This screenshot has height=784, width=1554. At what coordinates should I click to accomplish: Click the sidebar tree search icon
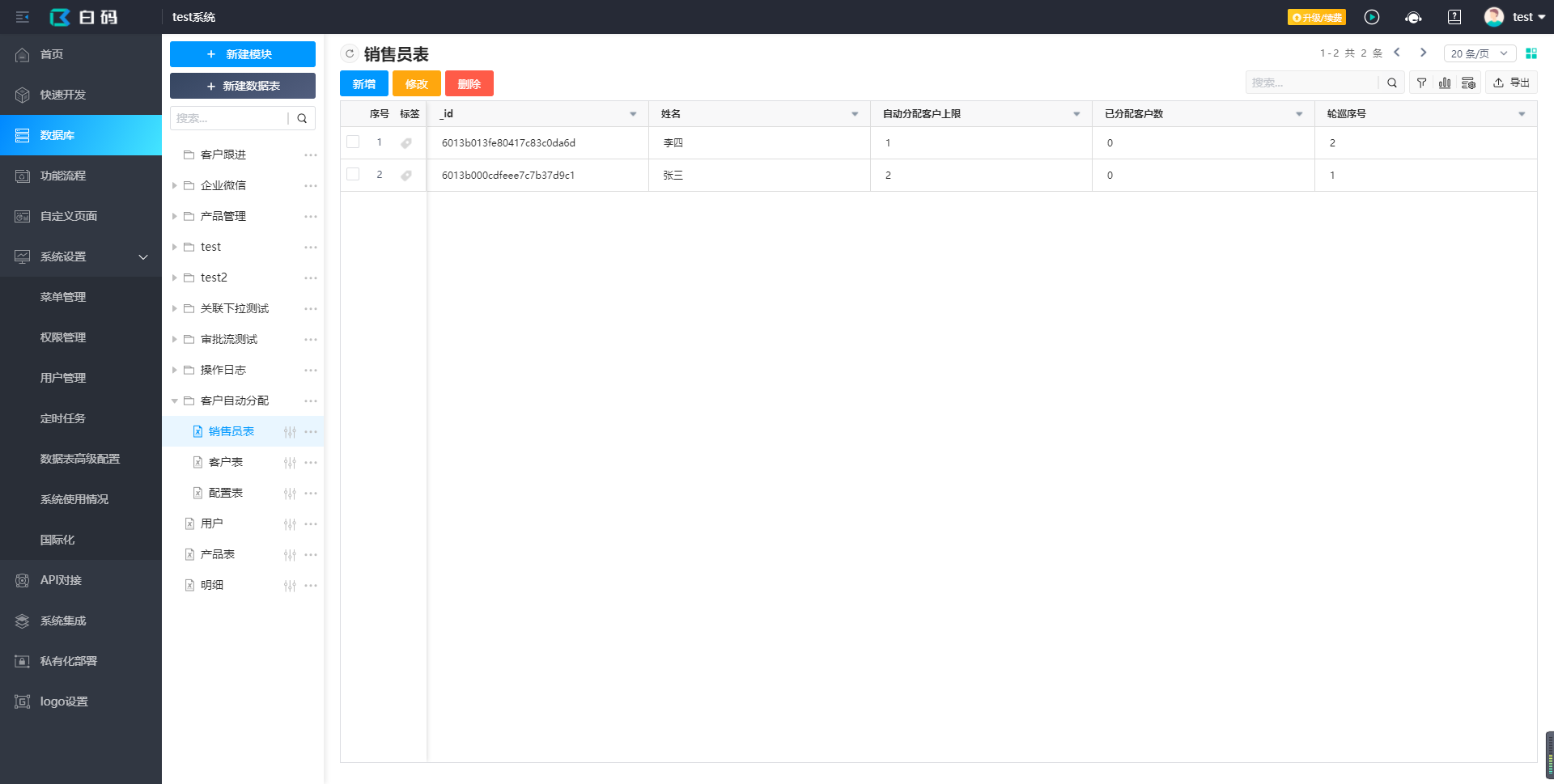(302, 118)
